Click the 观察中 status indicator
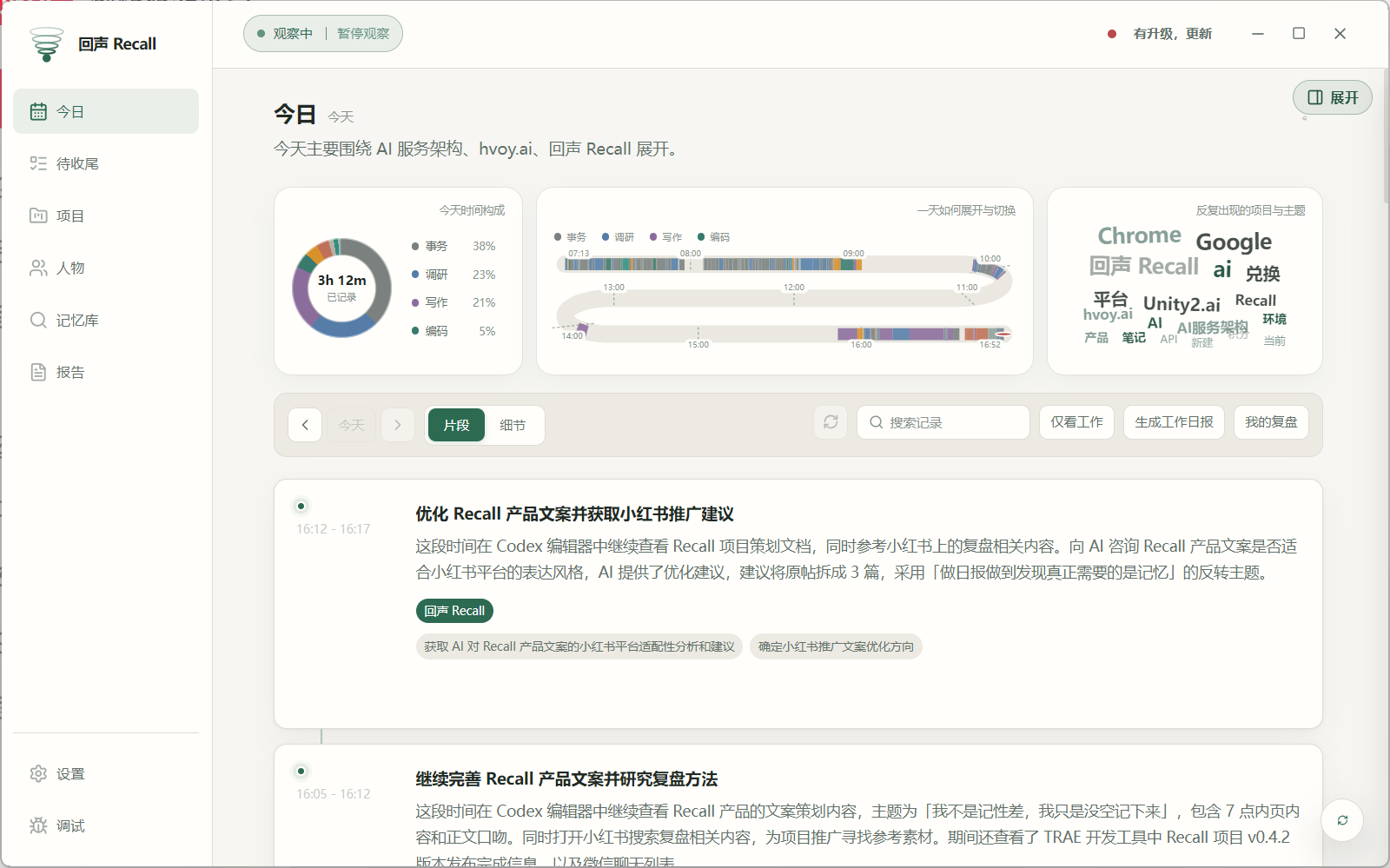This screenshot has height=868, width=1390. [285, 34]
